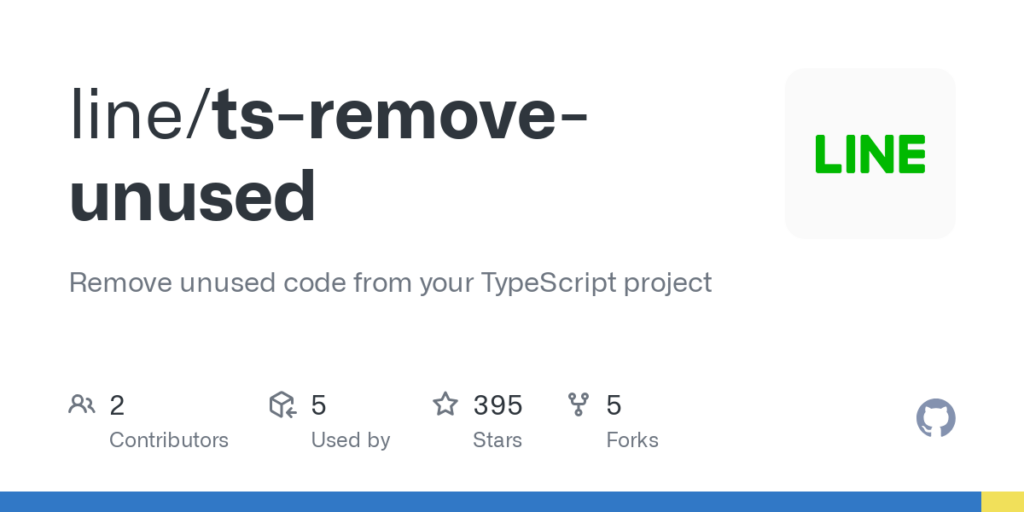Viewport: 1024px width, 512px height.
Task: Click the word "unused" in the title
Action: (192, 194)
